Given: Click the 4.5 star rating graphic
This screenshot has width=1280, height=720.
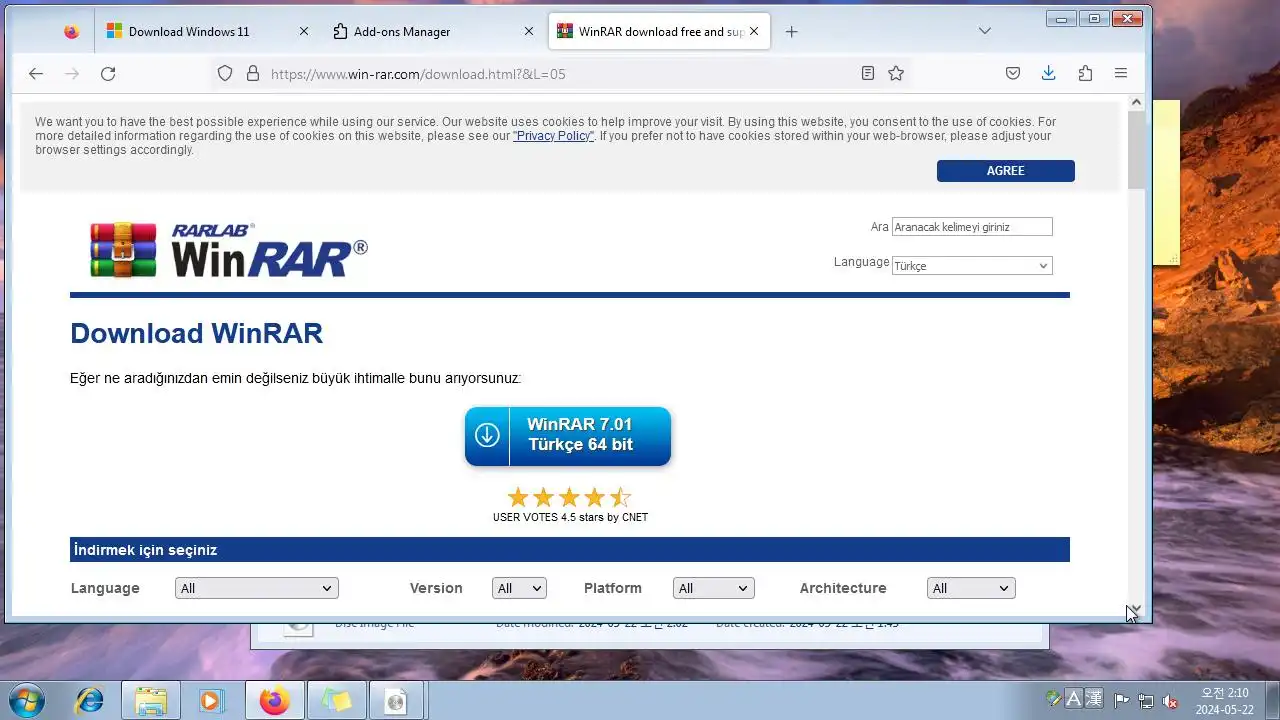Looking at the screenshot, I should pyautogui.click(x=569, y=497).
